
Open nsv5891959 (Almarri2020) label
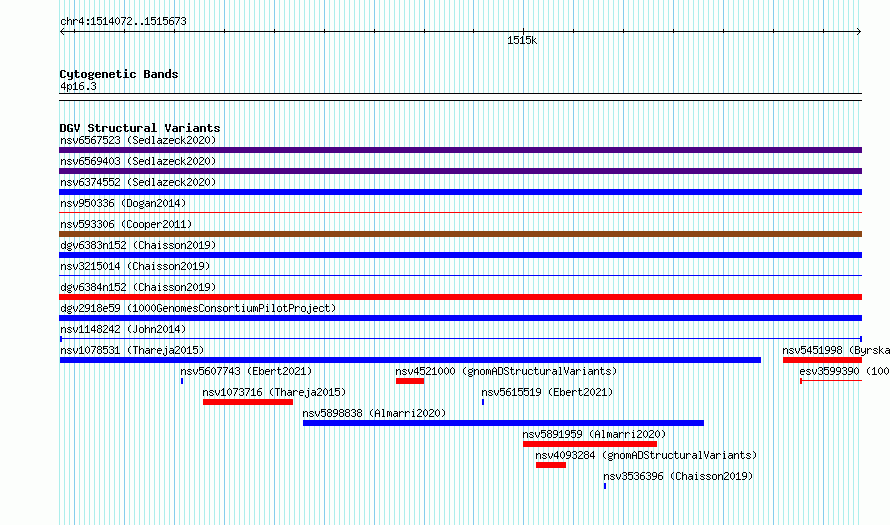click(594, 434)
